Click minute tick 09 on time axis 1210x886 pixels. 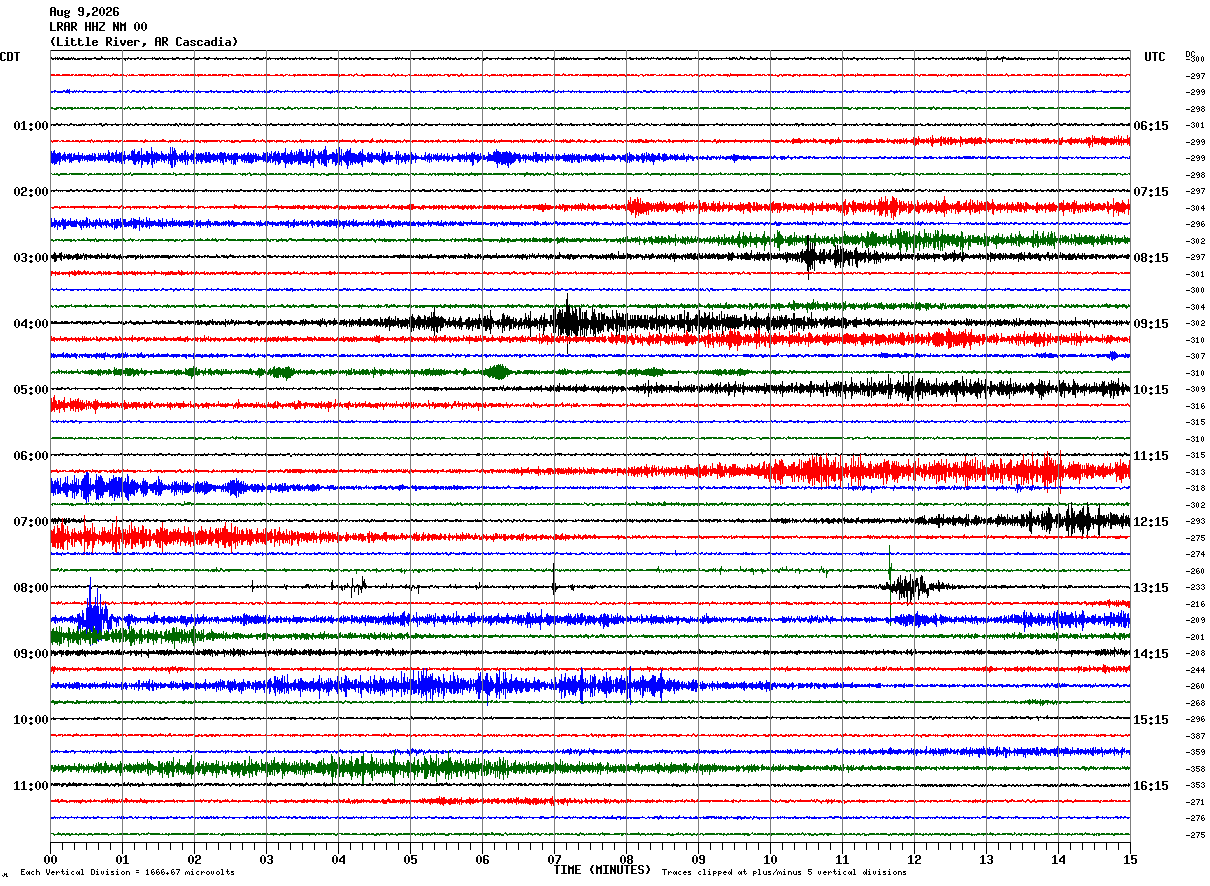click(698, 859)
